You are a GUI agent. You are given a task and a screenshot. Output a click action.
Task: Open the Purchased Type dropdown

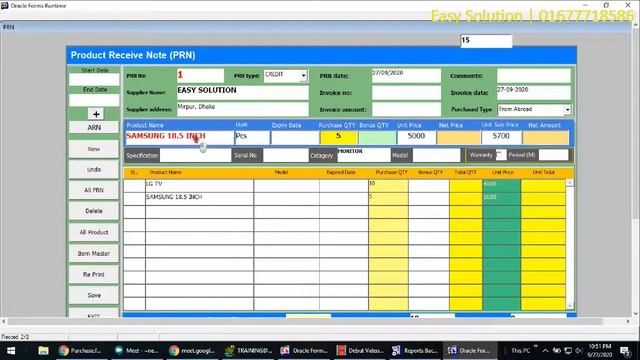[567, 110]
